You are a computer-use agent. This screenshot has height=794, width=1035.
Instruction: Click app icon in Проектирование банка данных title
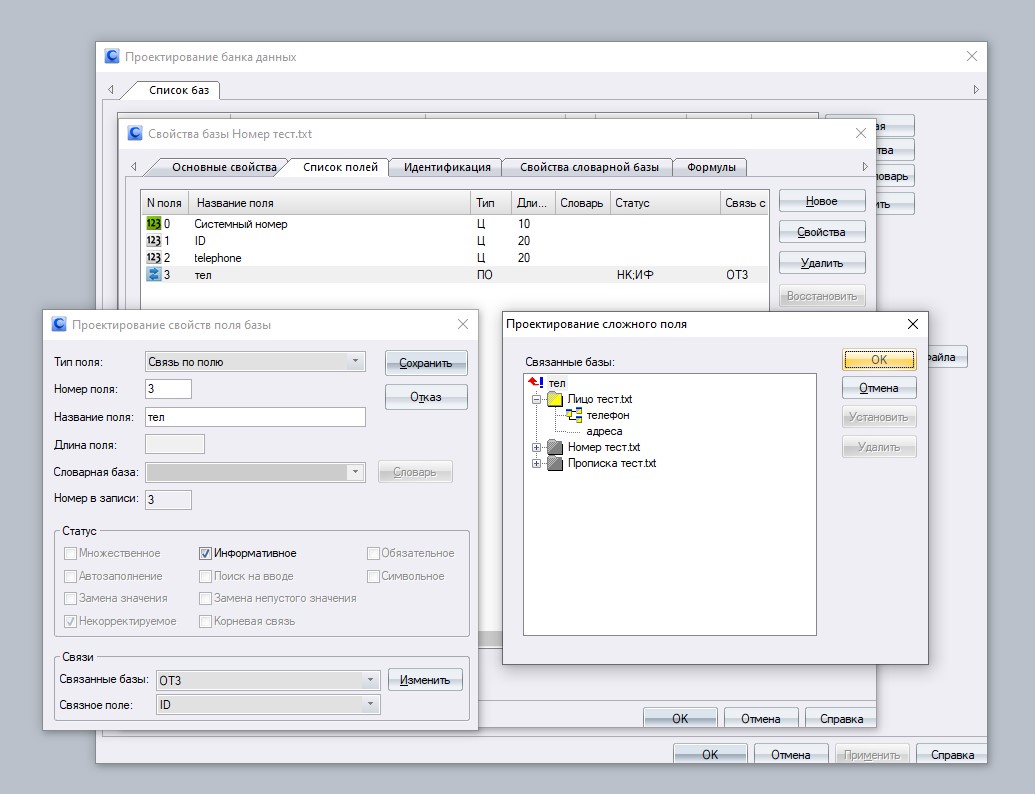coord(112,57)
